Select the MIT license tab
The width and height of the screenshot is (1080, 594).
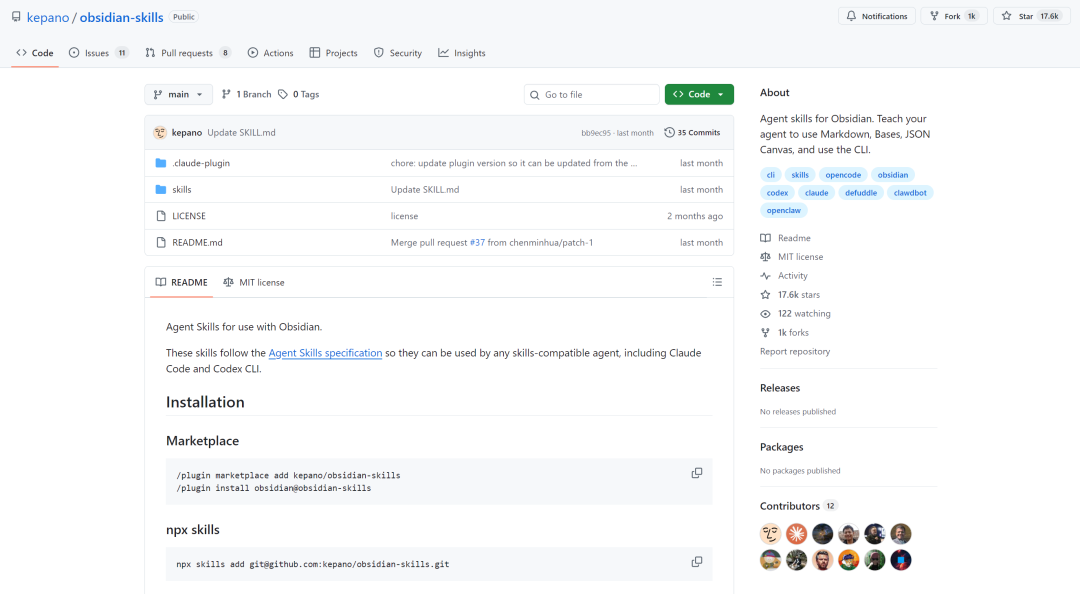click(x=254, y=282)
